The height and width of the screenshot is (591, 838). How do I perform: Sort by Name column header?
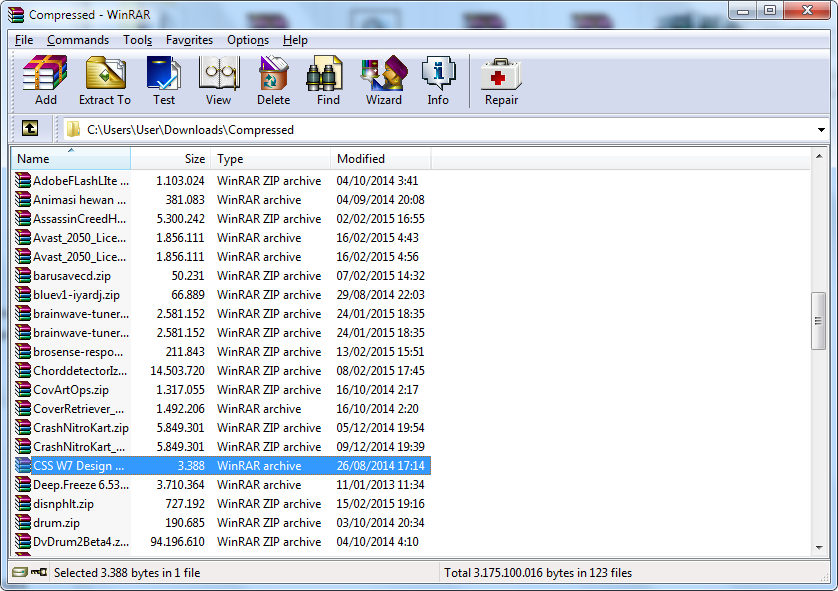[x=71, y=159]
